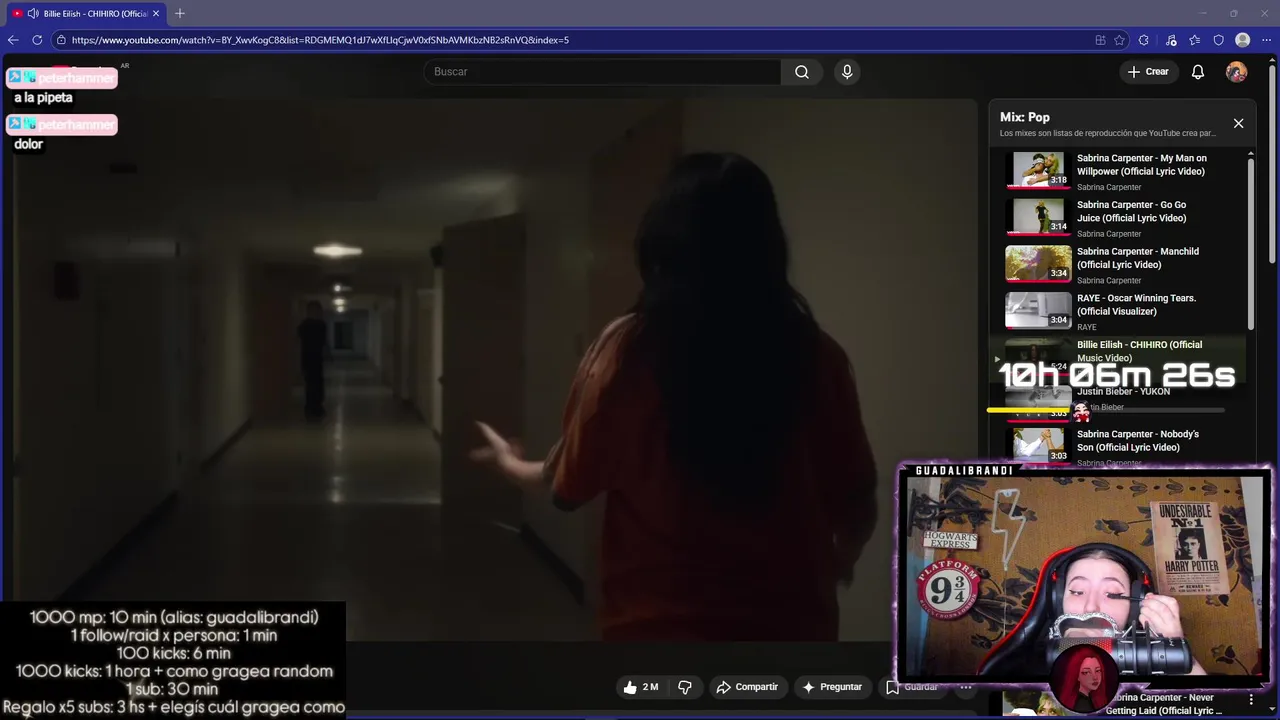This screenshot has height=720, width=1280.
Task: Click the YouTube search magnifier button
Action: [802, 72]
